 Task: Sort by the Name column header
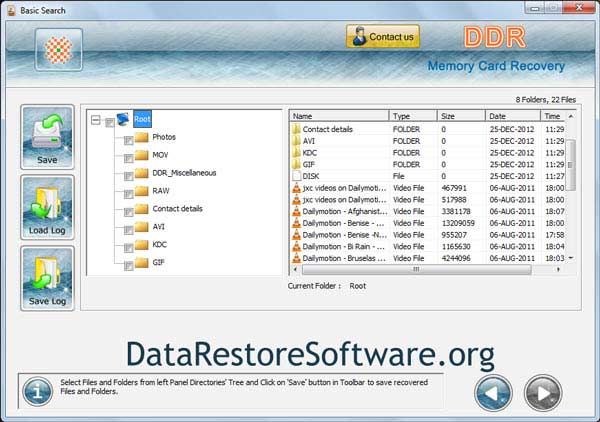click(339, 116)
